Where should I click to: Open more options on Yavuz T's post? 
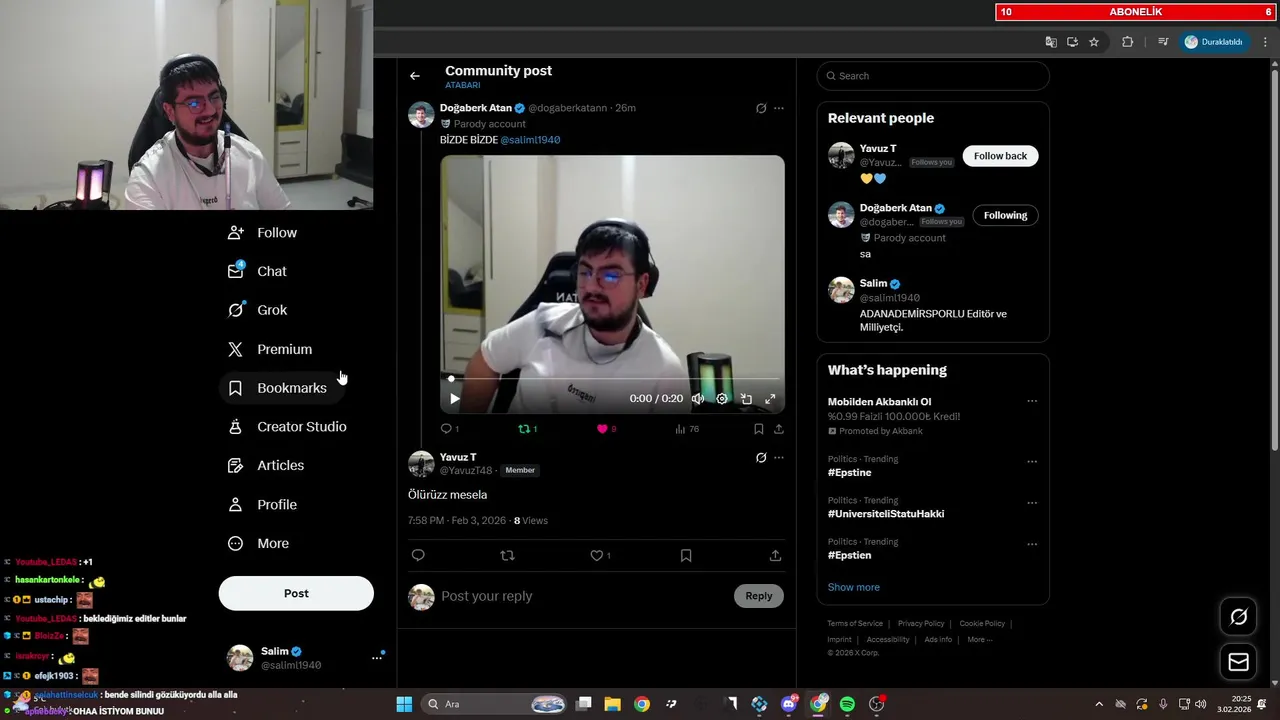(779, 457)
